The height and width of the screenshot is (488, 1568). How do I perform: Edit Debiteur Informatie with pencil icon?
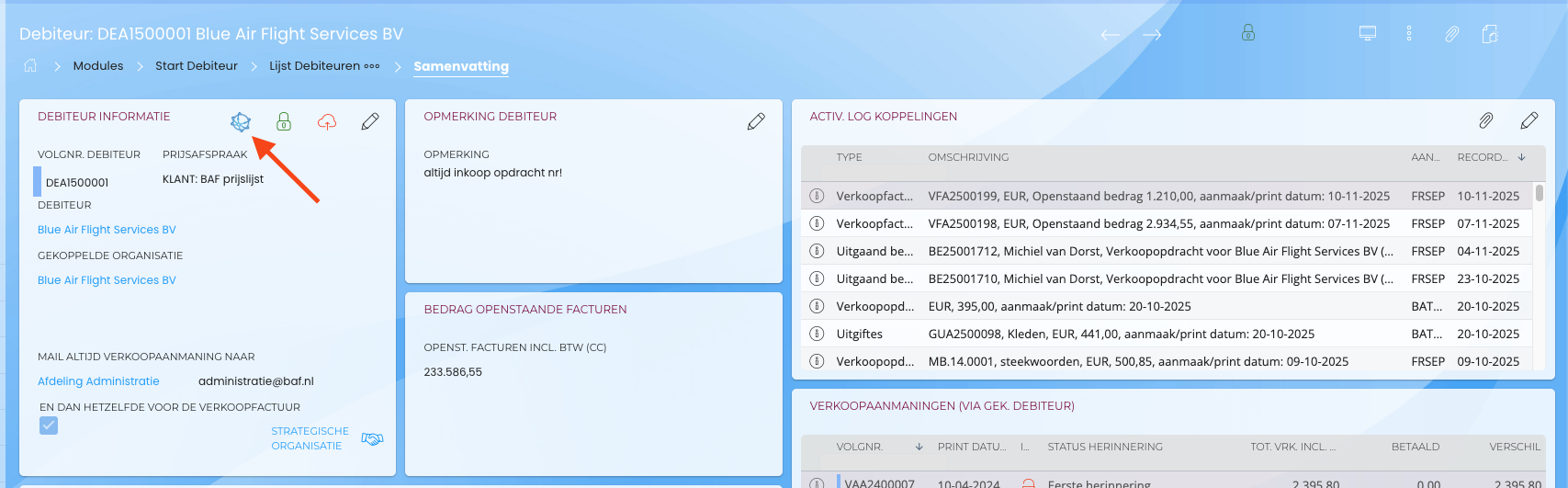[370, 121]
